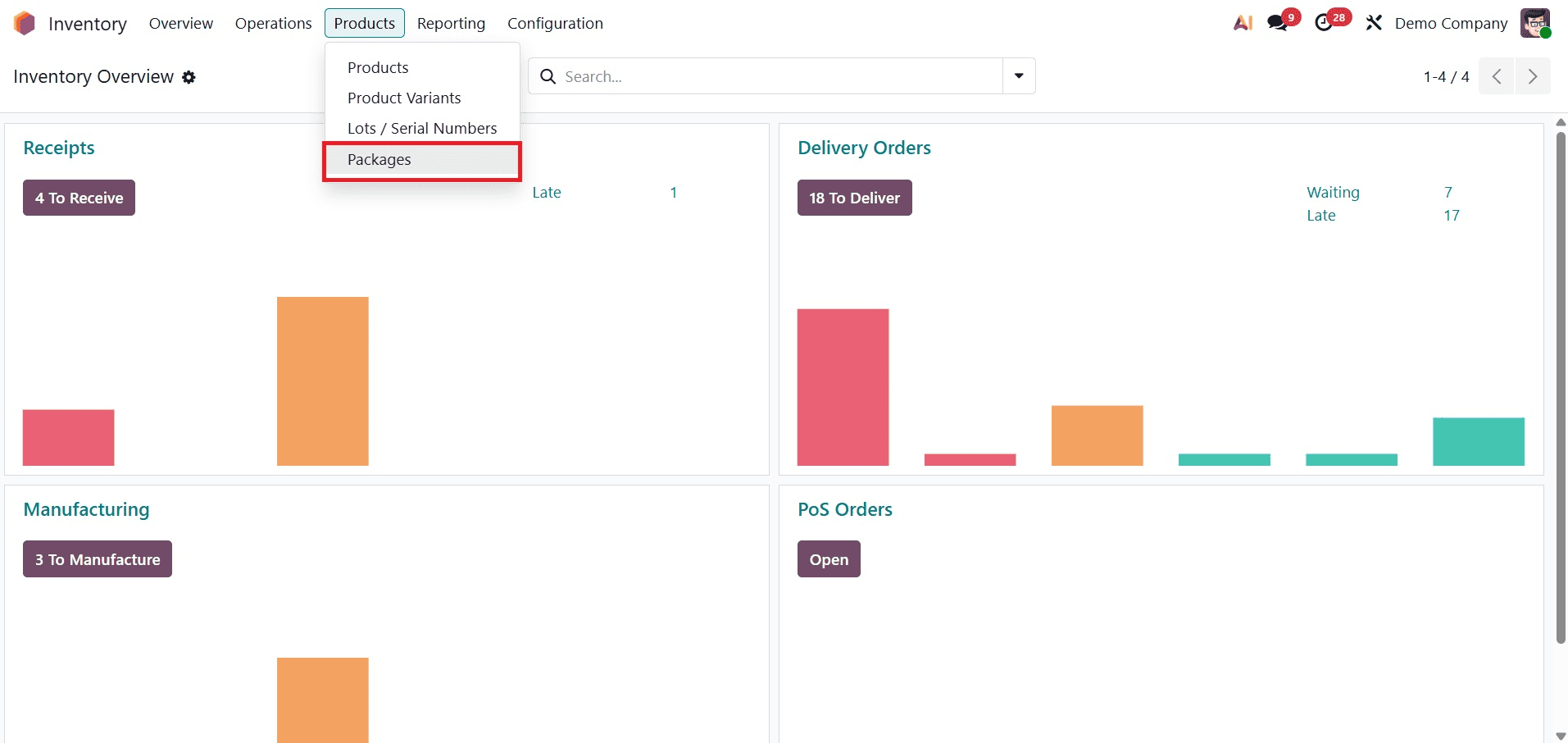Select Packages from the dropdown
Screen dimensions: 1568x743
[x=379, y=159]
